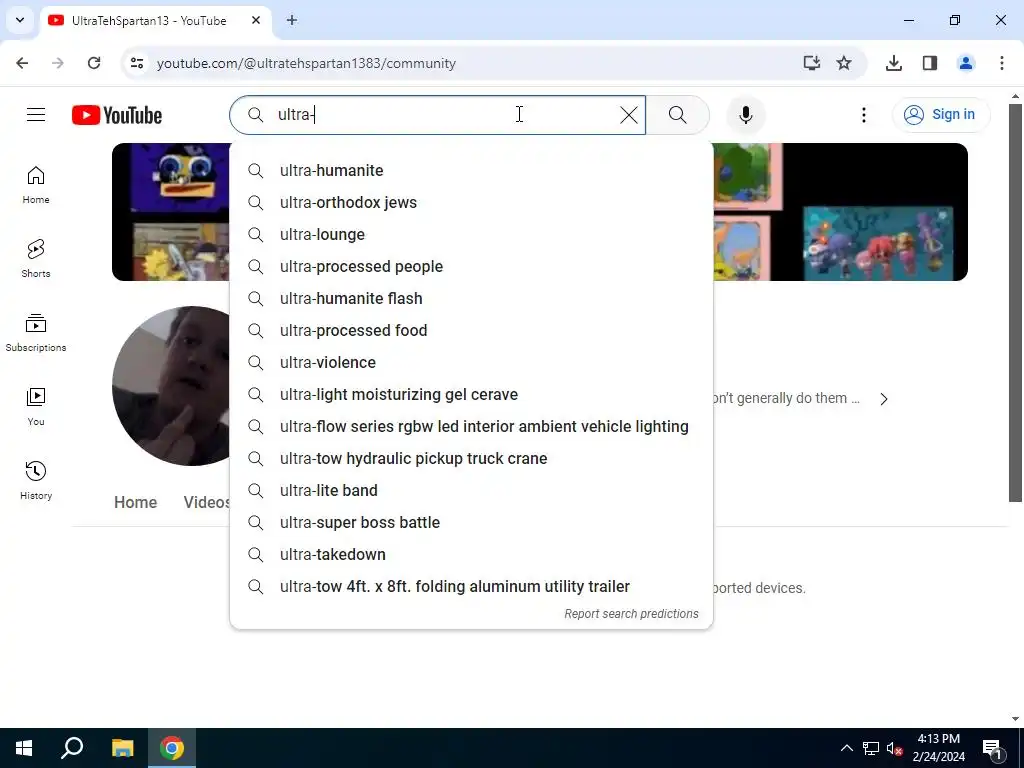The width and height of the screenshot is (1024, 768).
Task: Click the muted volume tray icon
Action: click(894, 748)
